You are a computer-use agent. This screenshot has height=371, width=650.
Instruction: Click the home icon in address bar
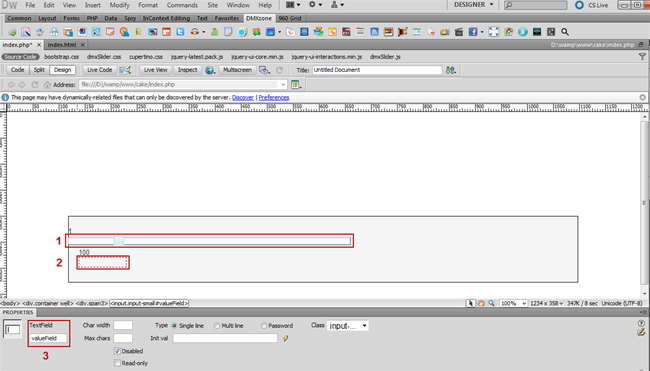47,85
